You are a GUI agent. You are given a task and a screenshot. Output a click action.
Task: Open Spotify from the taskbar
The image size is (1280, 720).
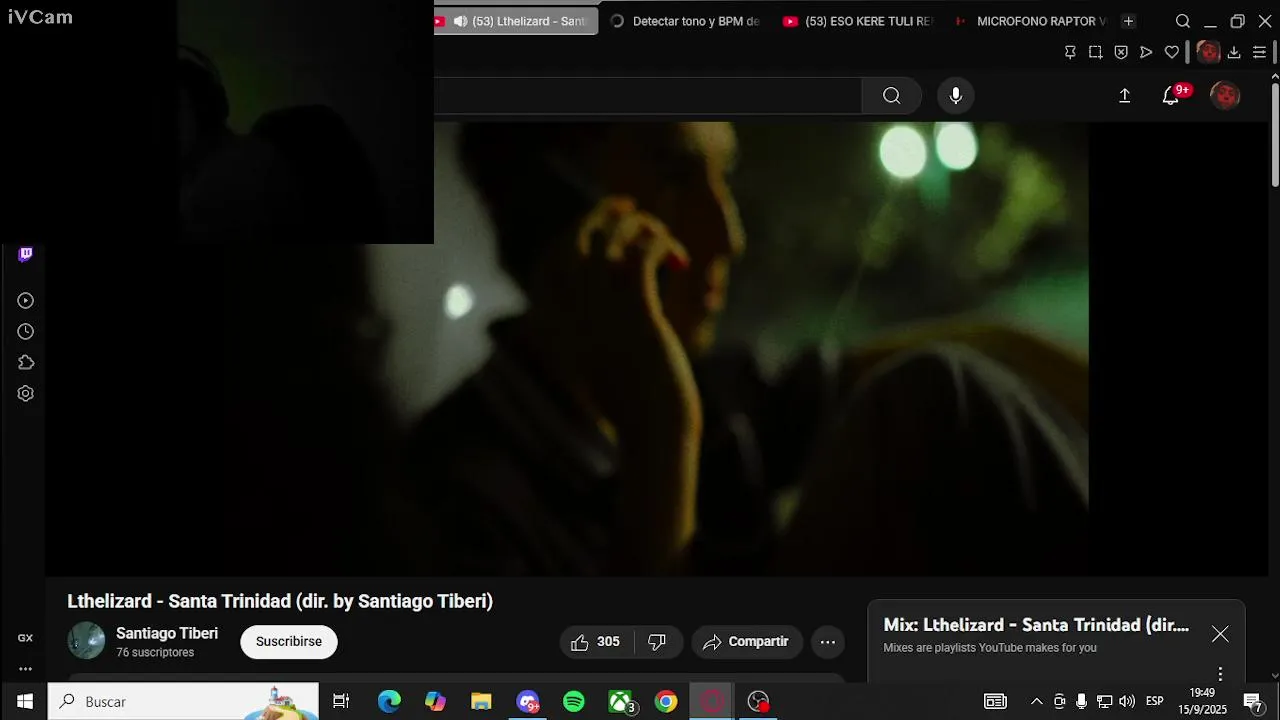pyautogui.click(x=574, y=701)
